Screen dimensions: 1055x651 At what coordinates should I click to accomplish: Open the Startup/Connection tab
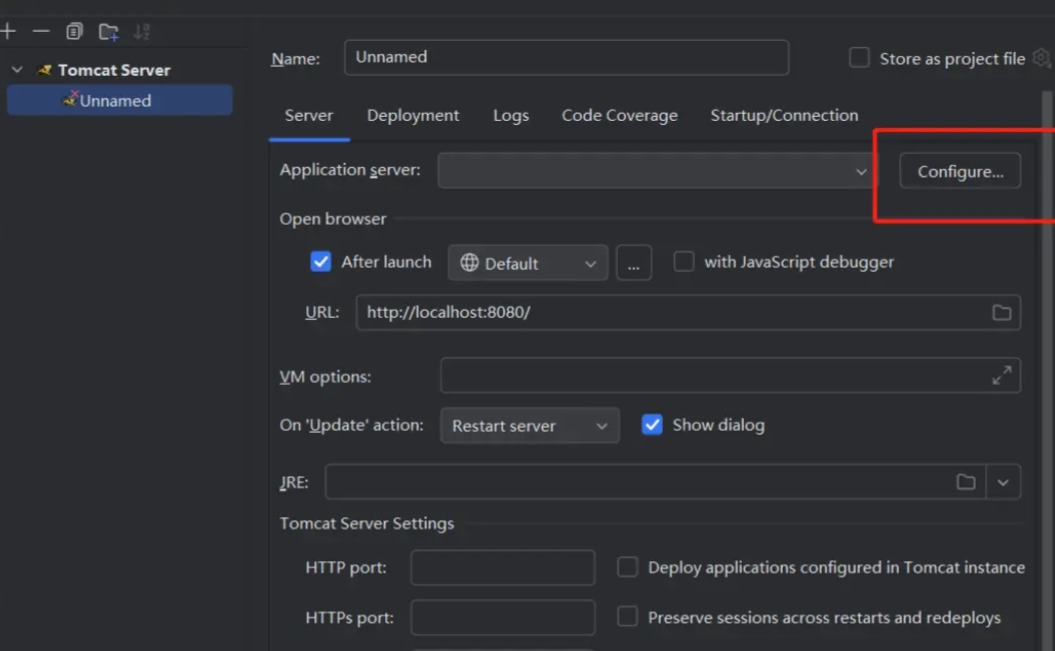pos(785,116)
